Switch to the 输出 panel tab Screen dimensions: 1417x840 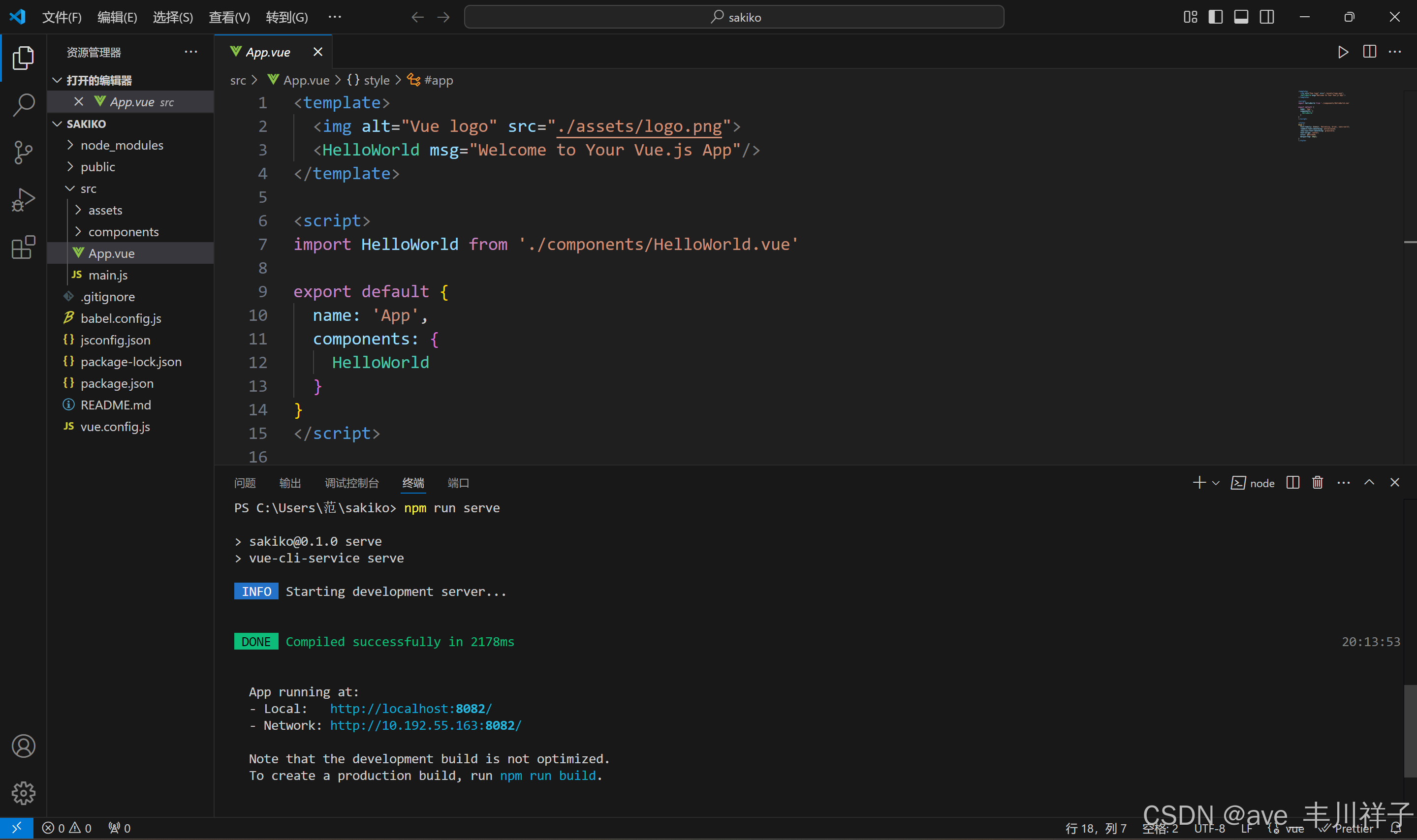pyautogui.click(x=290, y=483)
